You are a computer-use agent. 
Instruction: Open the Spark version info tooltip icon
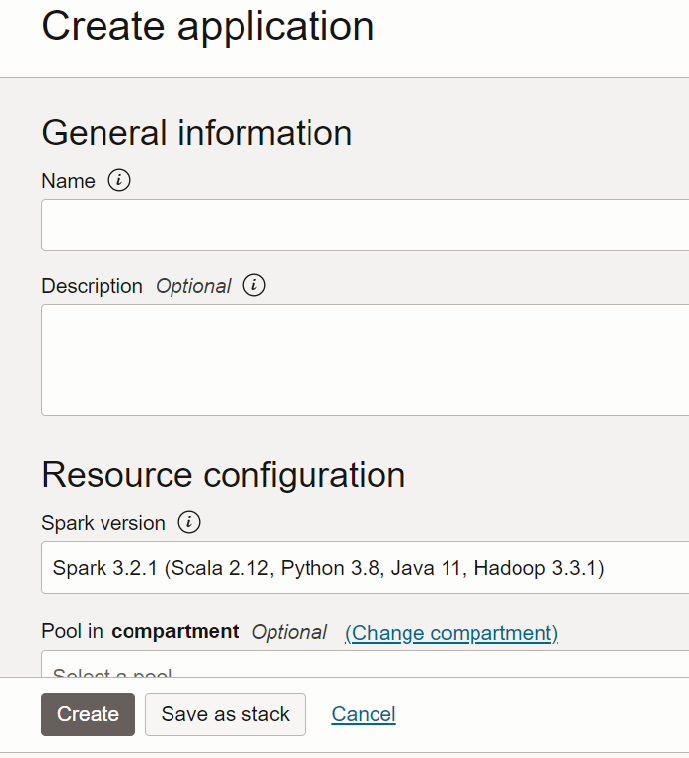point(188,523)
